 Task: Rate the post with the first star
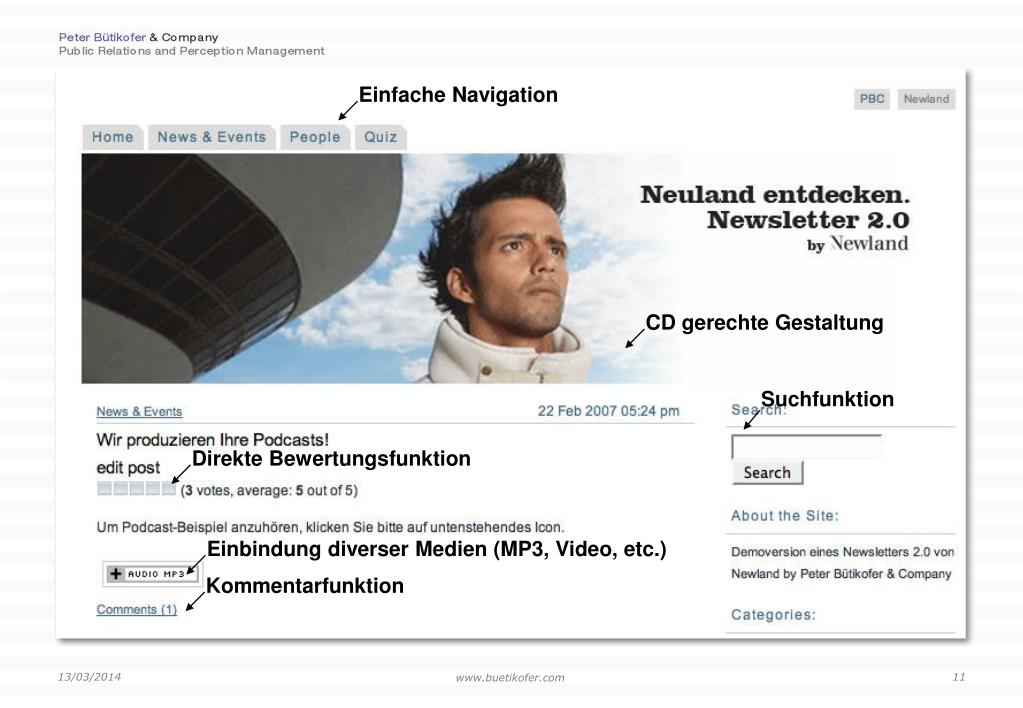(x=104, y=488)
